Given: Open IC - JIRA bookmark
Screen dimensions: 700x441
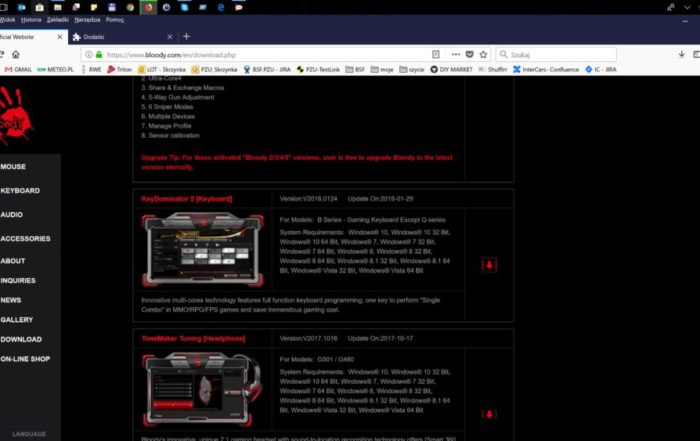Looking at the screenshot, I should pos(601,69).
